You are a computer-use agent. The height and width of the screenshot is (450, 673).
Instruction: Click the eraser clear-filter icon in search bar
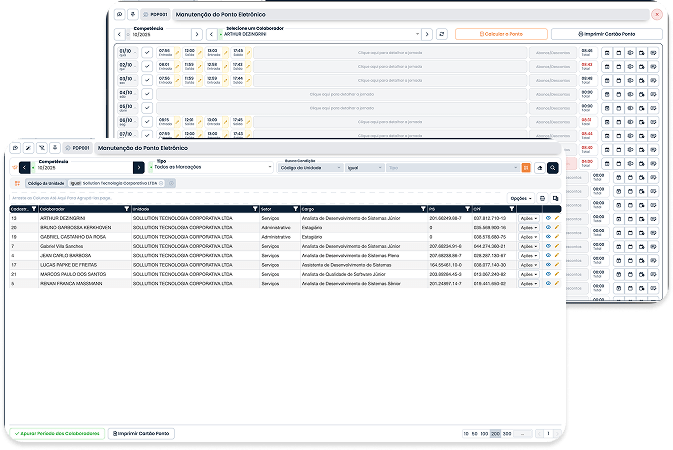click(x=540, y=168)
